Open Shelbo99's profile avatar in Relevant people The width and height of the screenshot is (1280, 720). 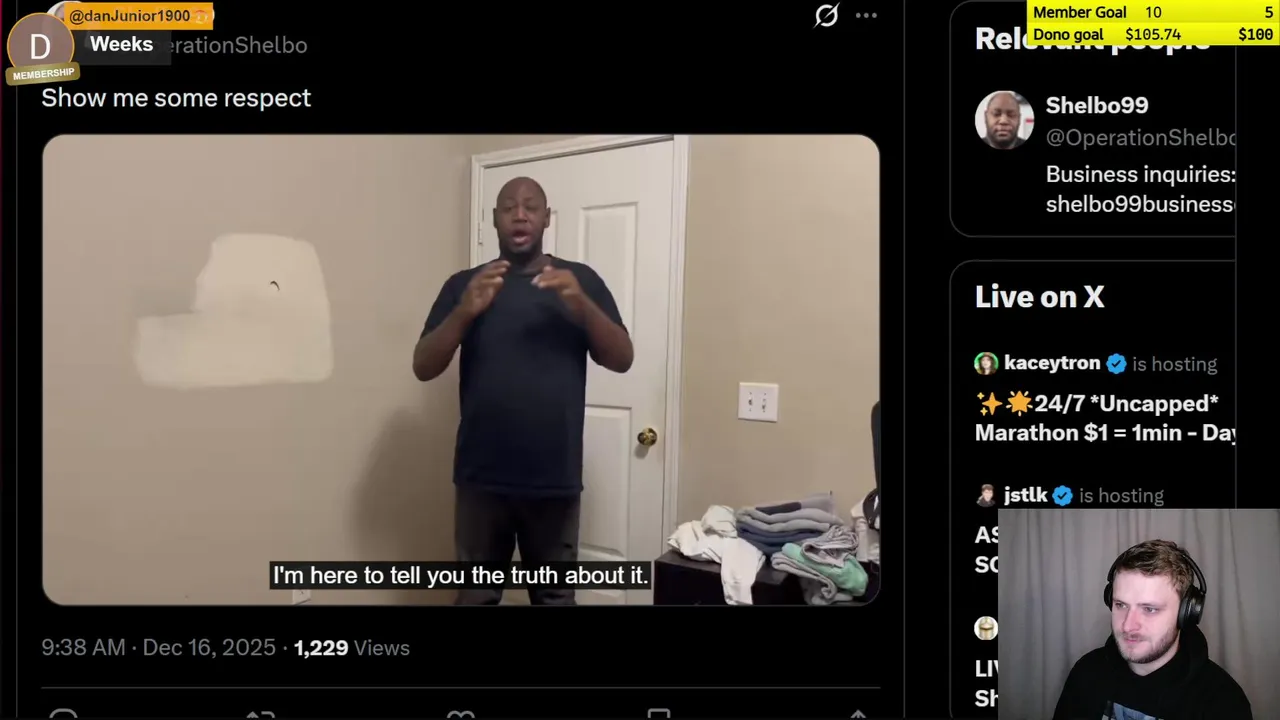click(x=1004, y=120)
